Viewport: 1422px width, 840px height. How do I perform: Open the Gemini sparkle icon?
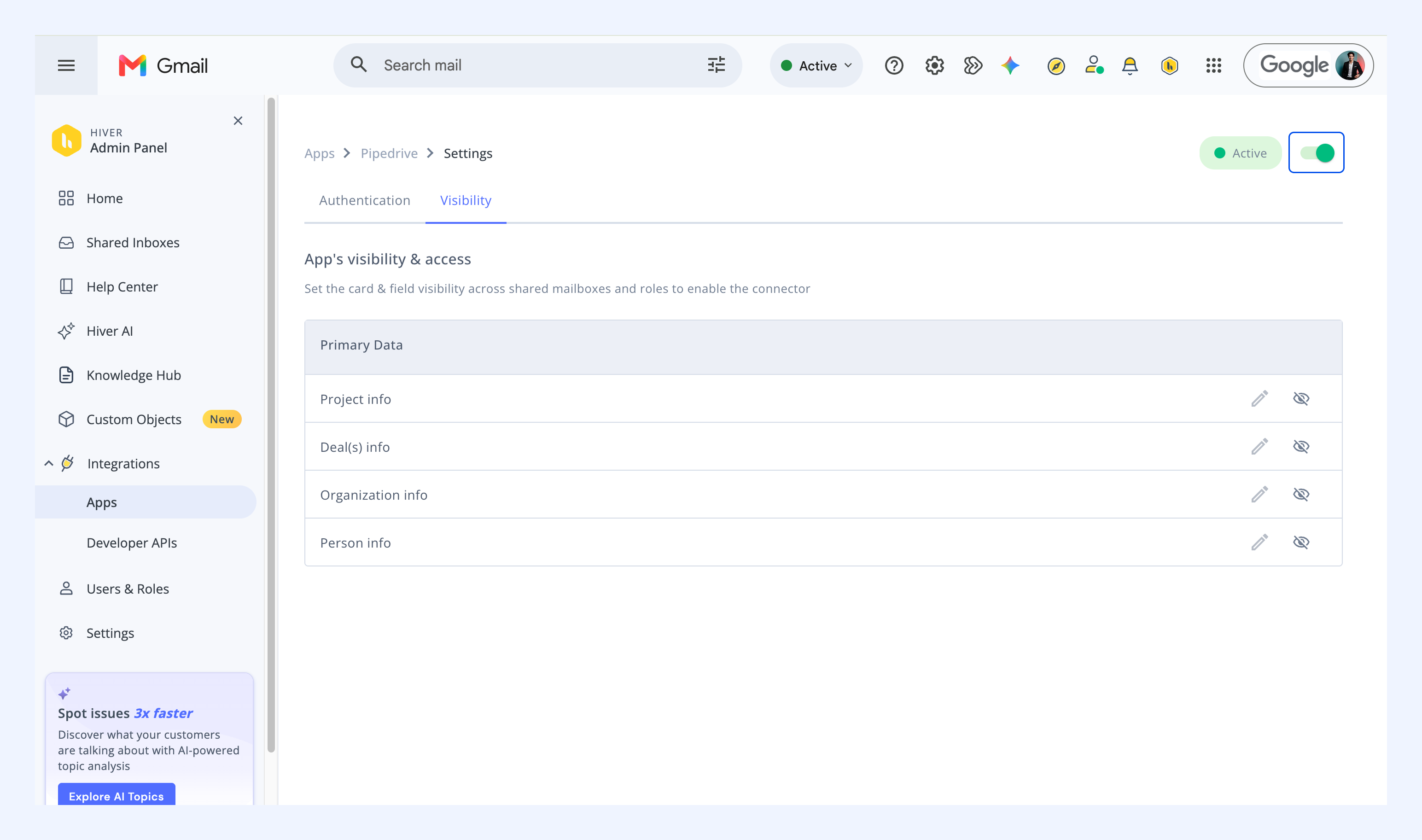point(1011,66)
